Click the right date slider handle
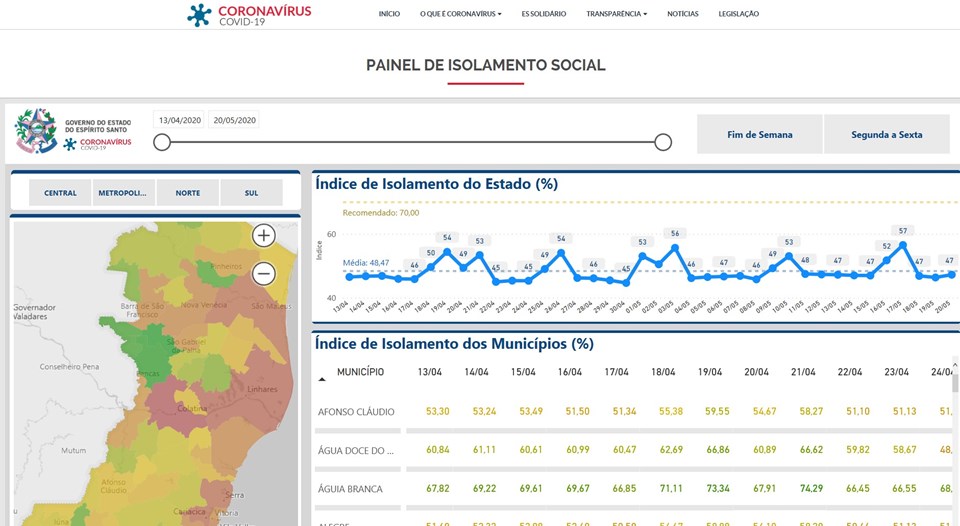960x526 pixels. point(662,142)
